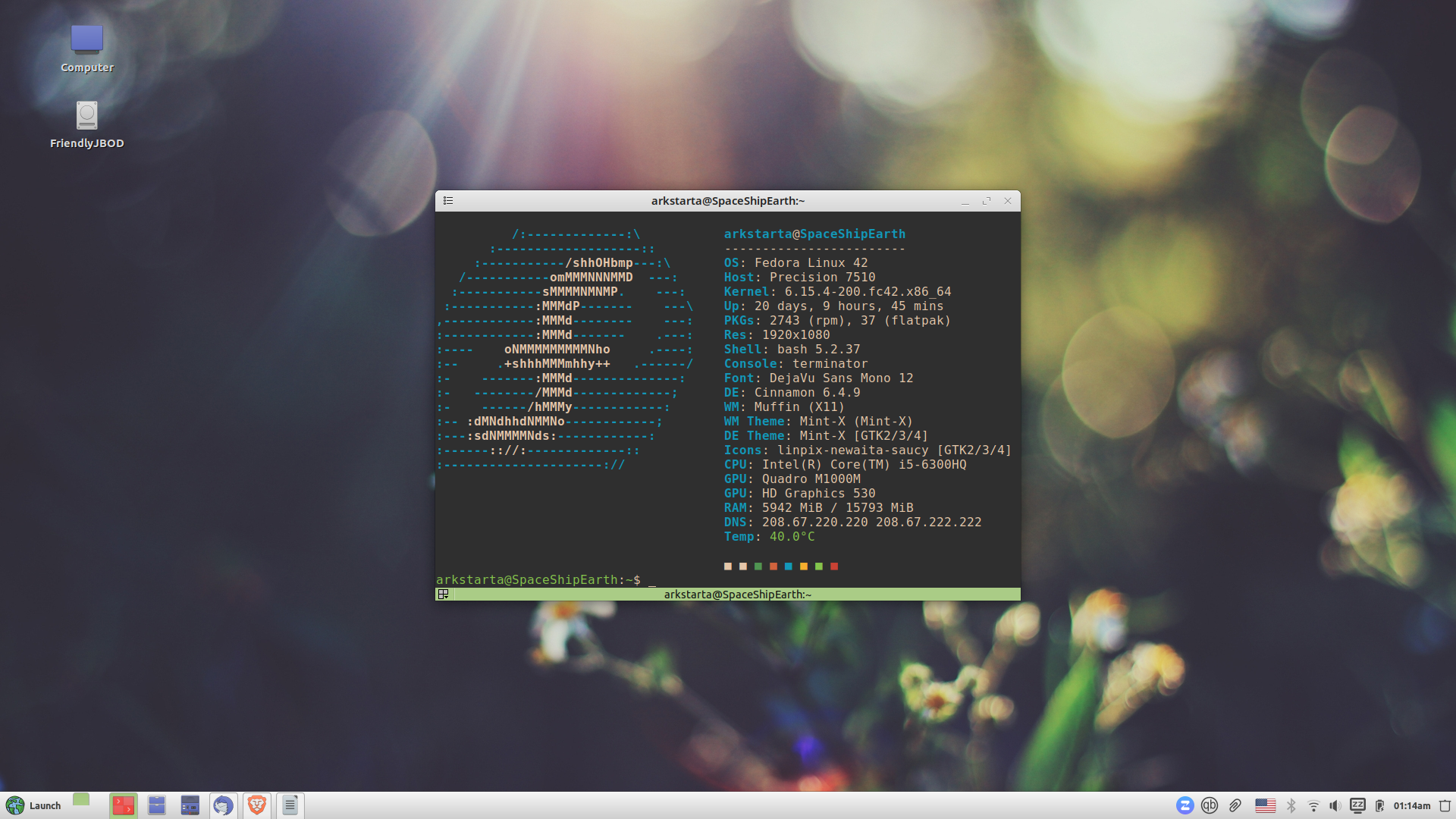
Task: Click the 'GPU: HD Graphics 530' line
Action: click(799, 494)
